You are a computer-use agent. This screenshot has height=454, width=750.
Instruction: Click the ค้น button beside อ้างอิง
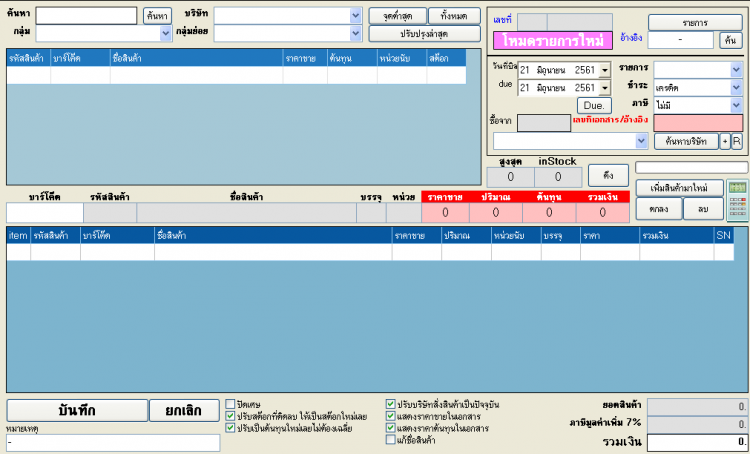click(730, 40)
